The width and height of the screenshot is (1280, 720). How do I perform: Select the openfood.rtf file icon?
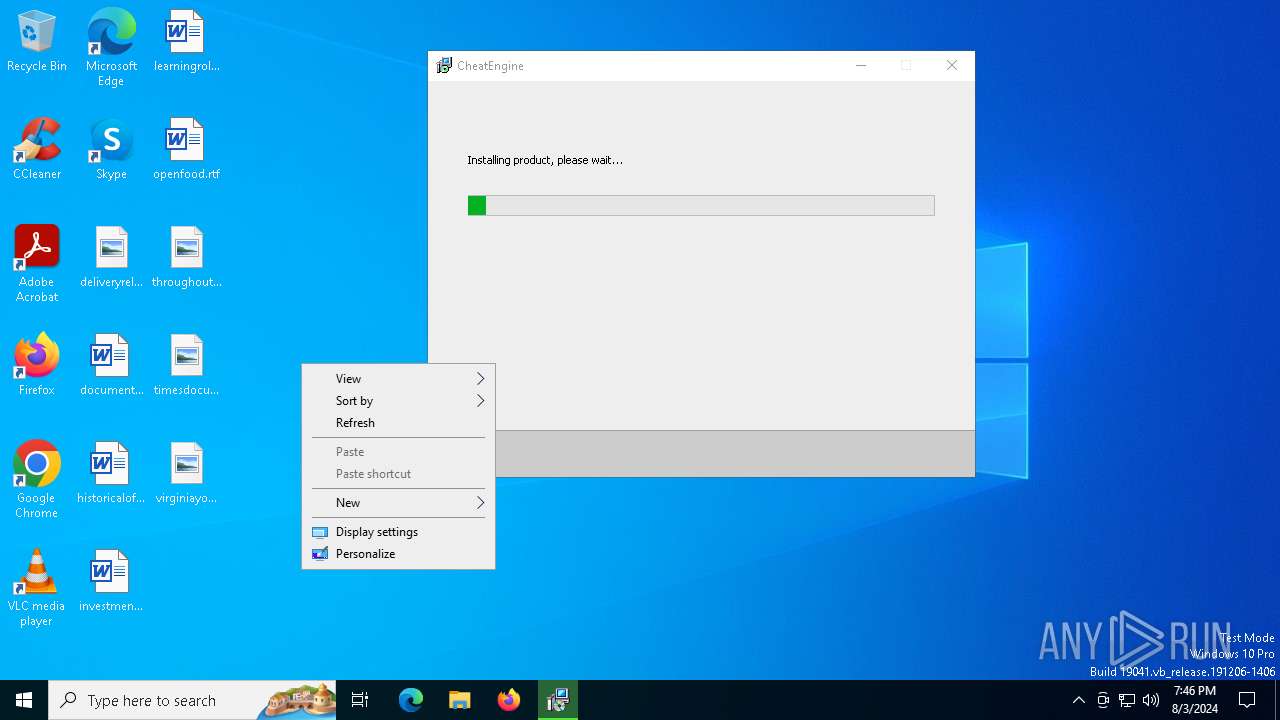pos(186,150)
